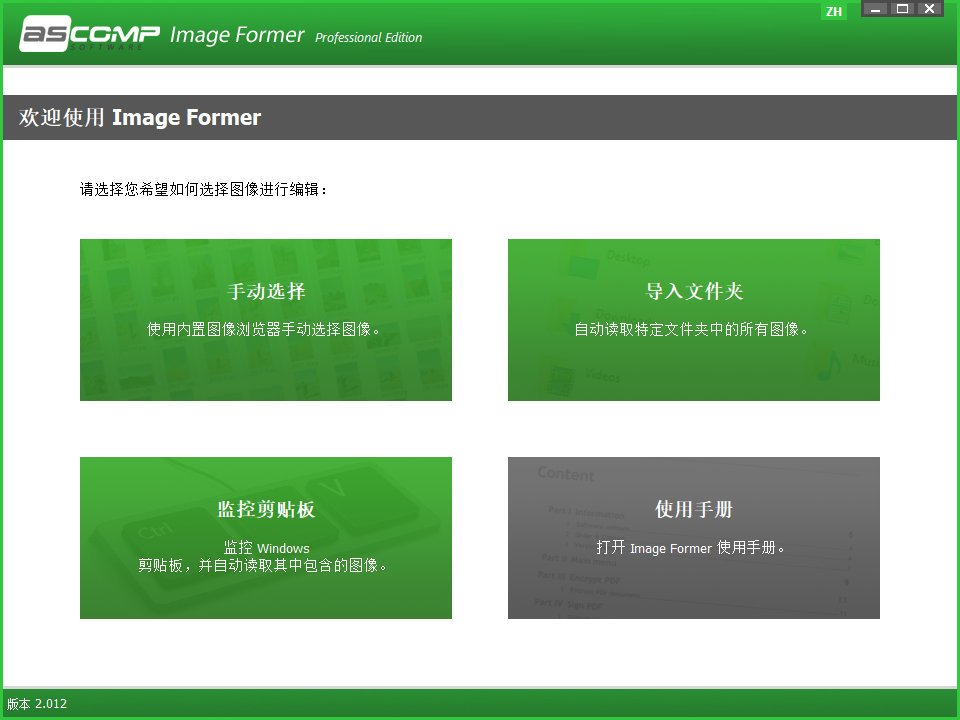Click the Image Former Professional Edition title

pos(237,33)
